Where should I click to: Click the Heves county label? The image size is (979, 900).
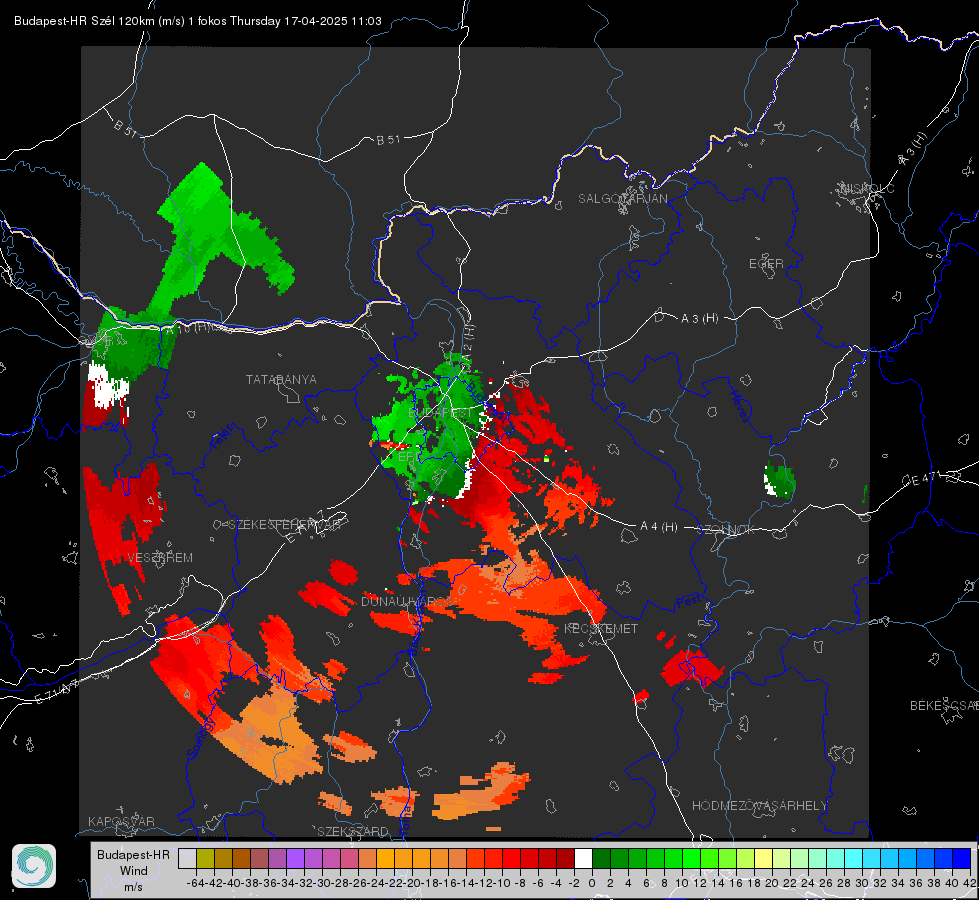(x=740, y=405)
